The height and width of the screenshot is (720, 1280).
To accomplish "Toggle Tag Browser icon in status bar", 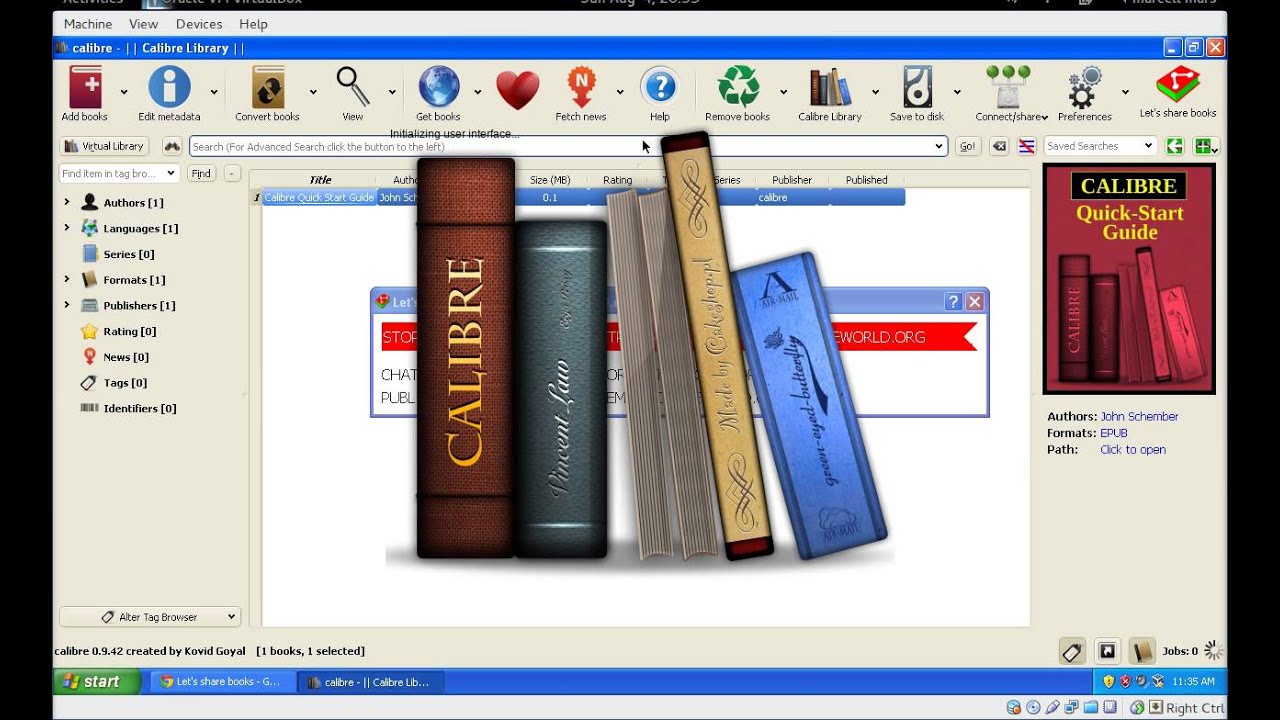I will tap(1072, 652).
